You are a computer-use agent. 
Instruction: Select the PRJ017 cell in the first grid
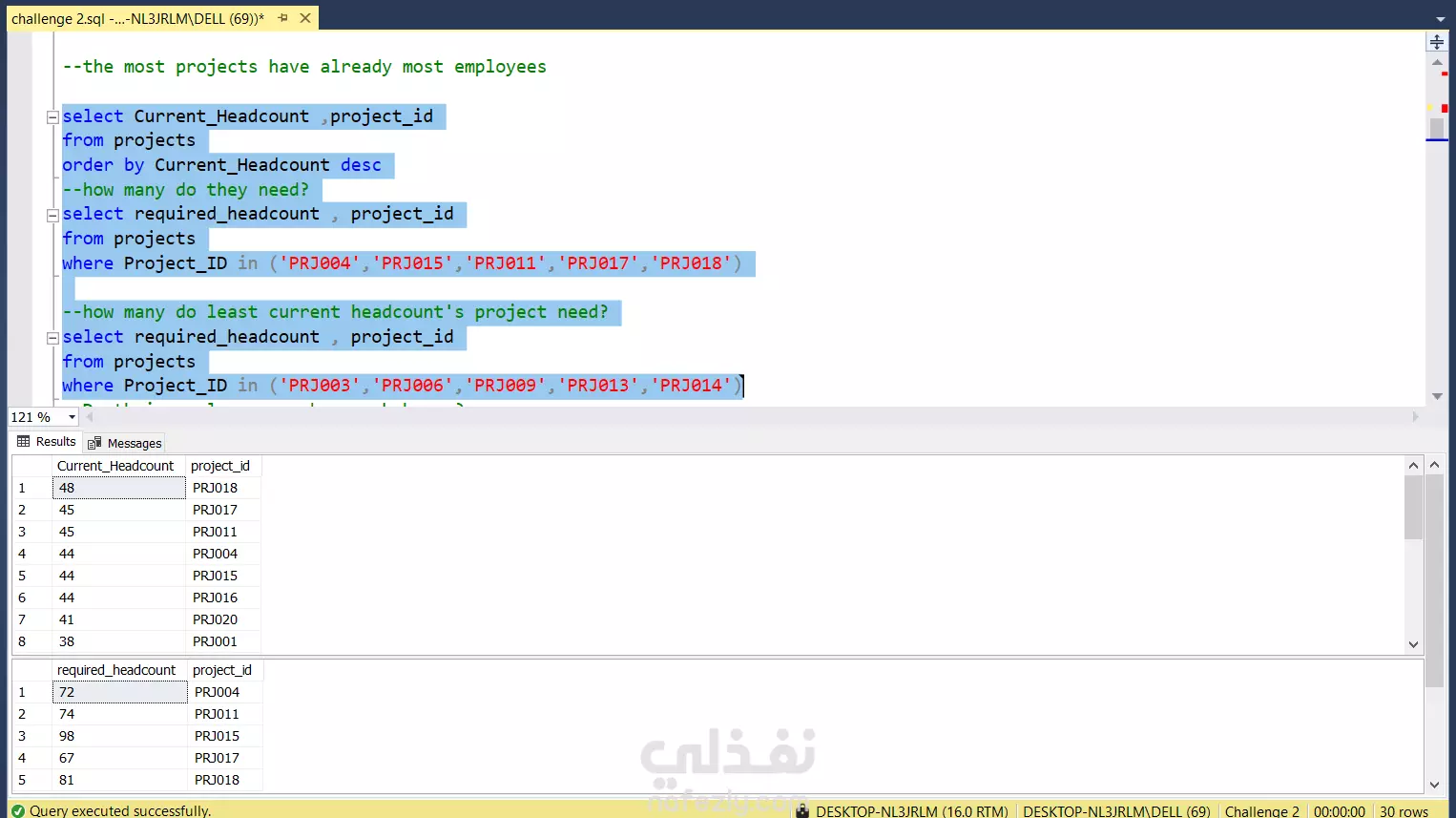[x=223, y=510]
